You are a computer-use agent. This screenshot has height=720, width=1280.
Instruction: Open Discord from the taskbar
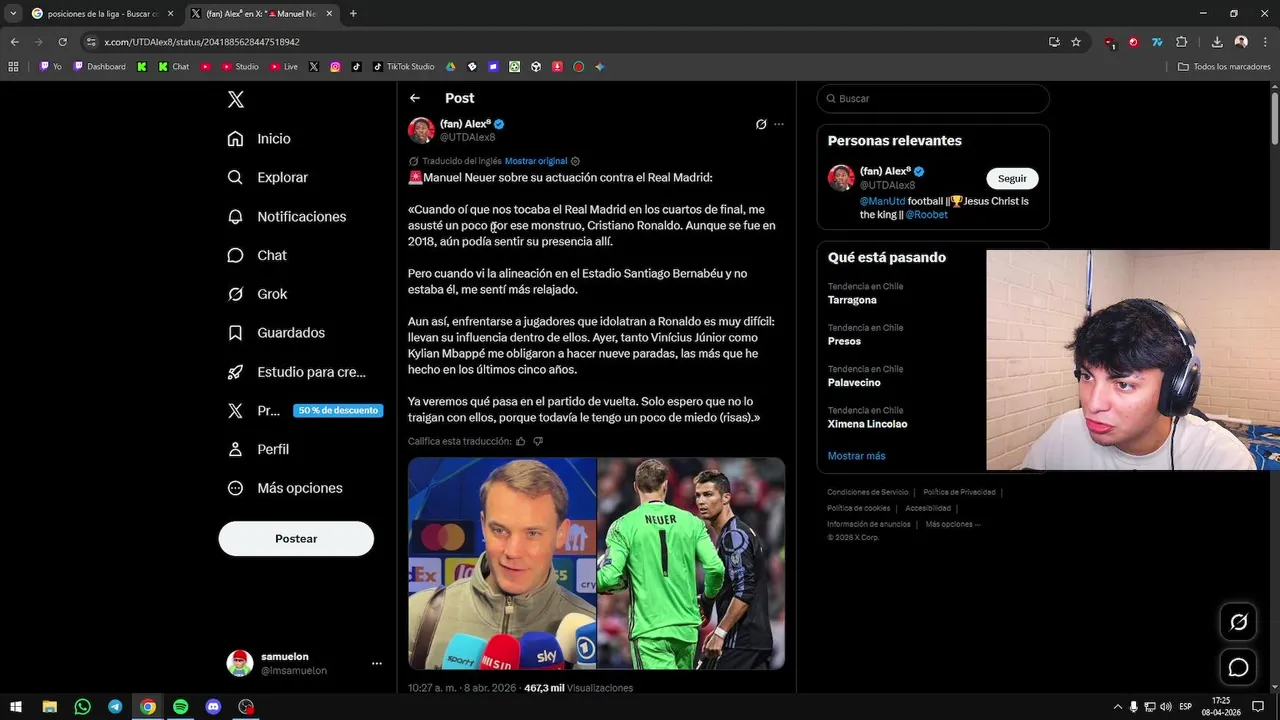tap(213, 707)
